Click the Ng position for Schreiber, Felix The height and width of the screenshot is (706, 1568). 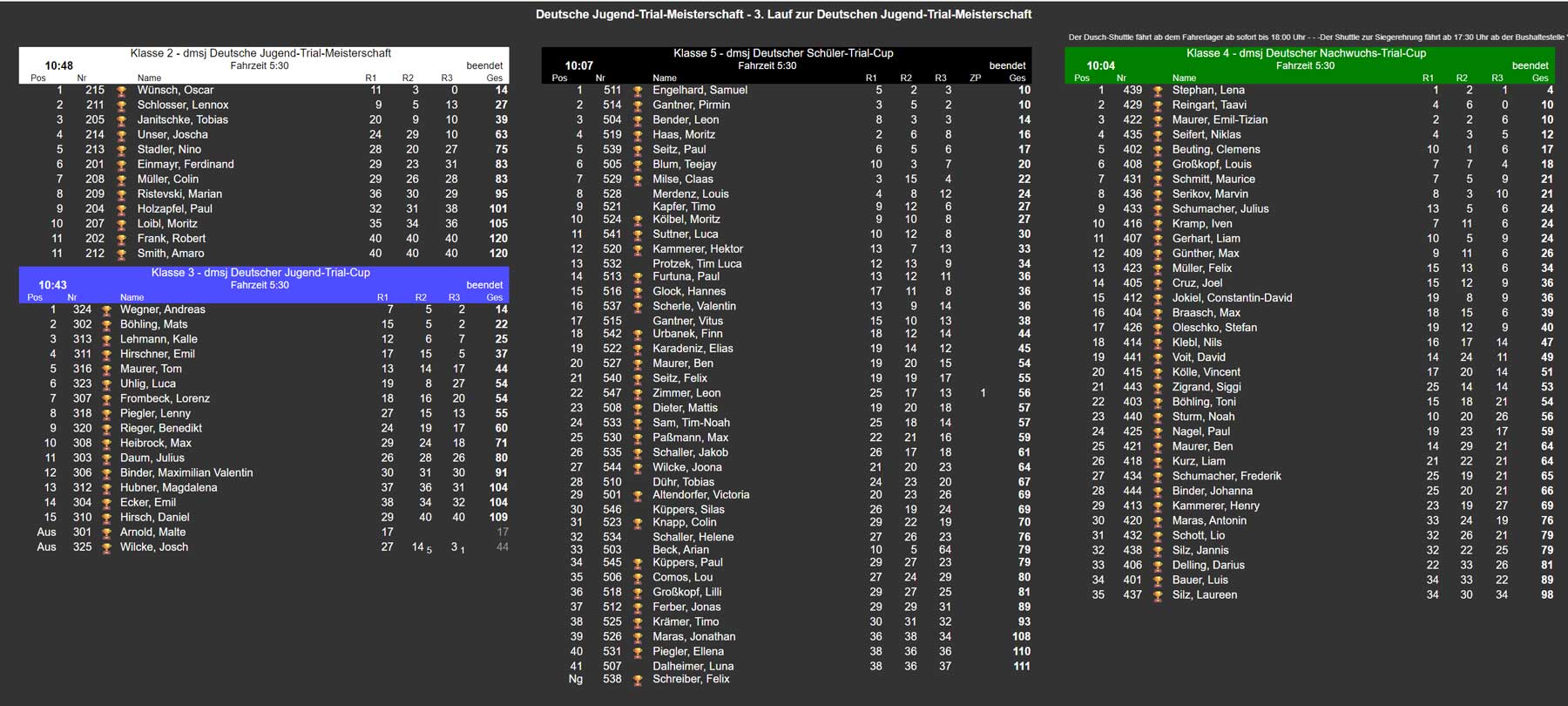click(x=576, y=679)
